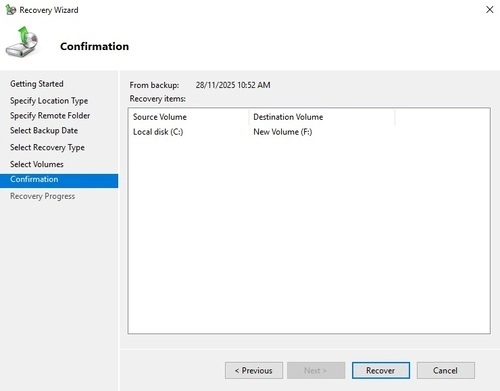The height and width of the screenshot is (391, 500).
Task: Click the Recovery Wizard title bar icon
Action: pos(10,10)
